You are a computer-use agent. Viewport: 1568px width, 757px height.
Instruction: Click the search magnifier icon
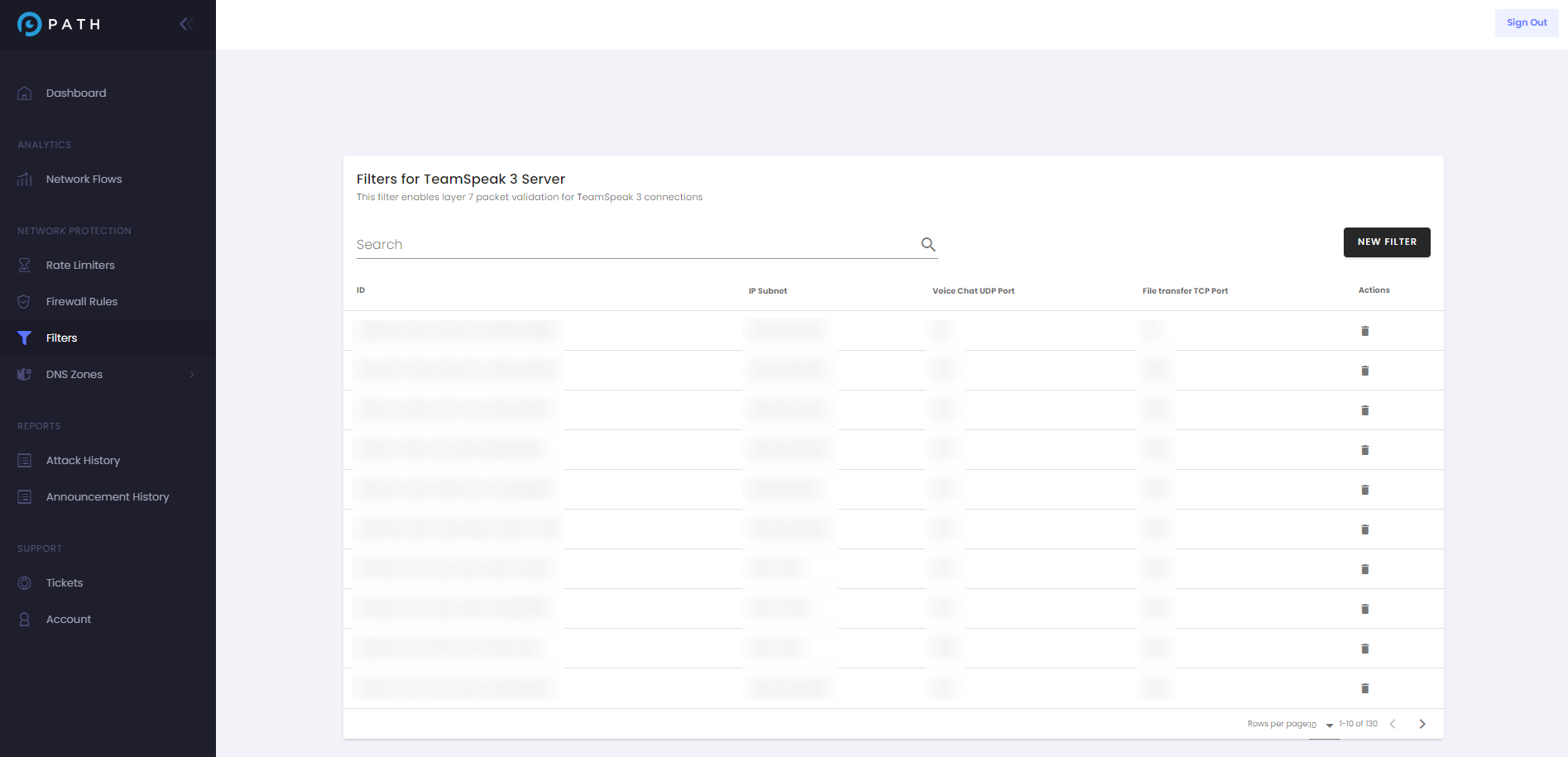(928, 244)
